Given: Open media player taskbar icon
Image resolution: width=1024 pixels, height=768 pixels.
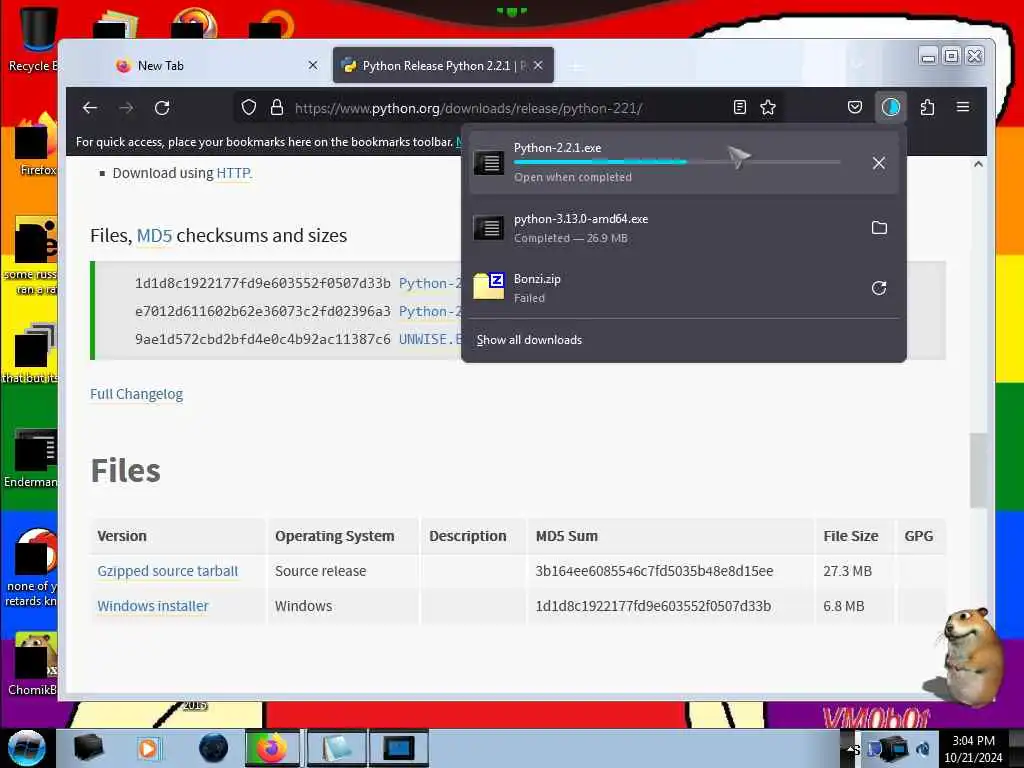Looking at the screenshot, I should tap(148, 748).
